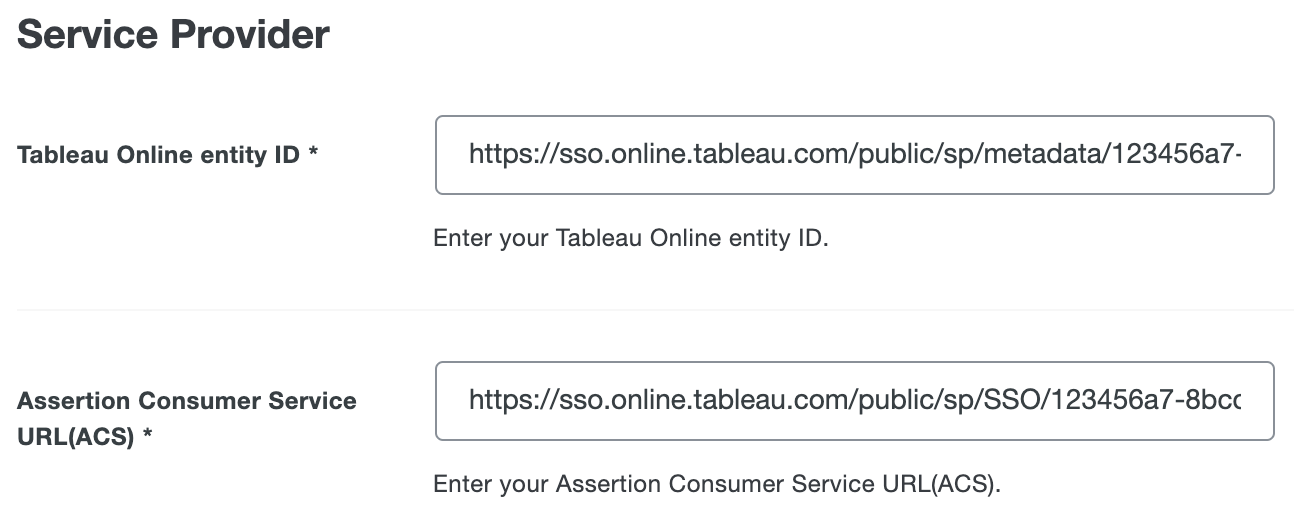Click 'Enter your Assertion Consumer Service URL(ACS)' hint
This screenshot has width=1294, height=516.
pos(716,485)
